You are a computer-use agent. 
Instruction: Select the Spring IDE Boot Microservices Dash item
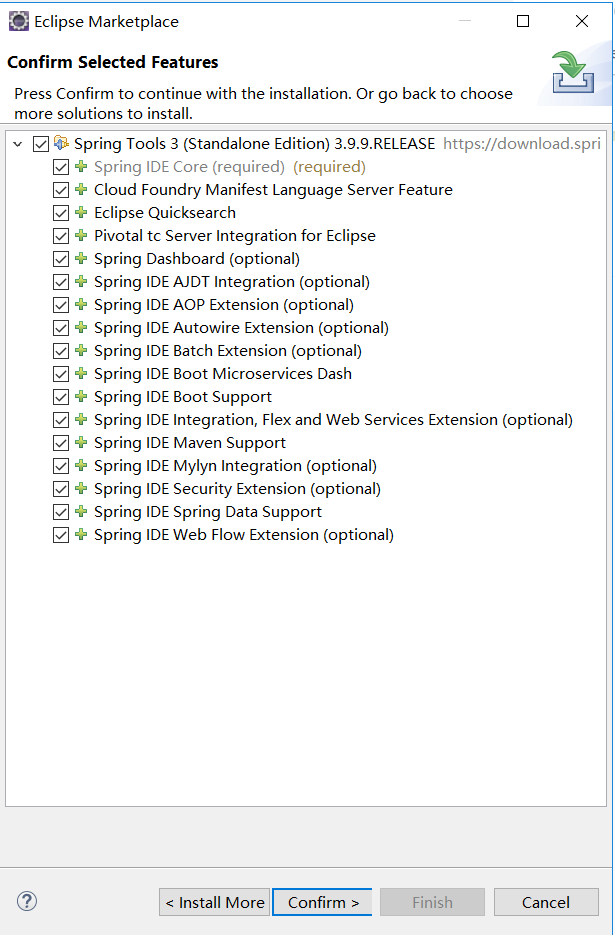tap(223, 374)
